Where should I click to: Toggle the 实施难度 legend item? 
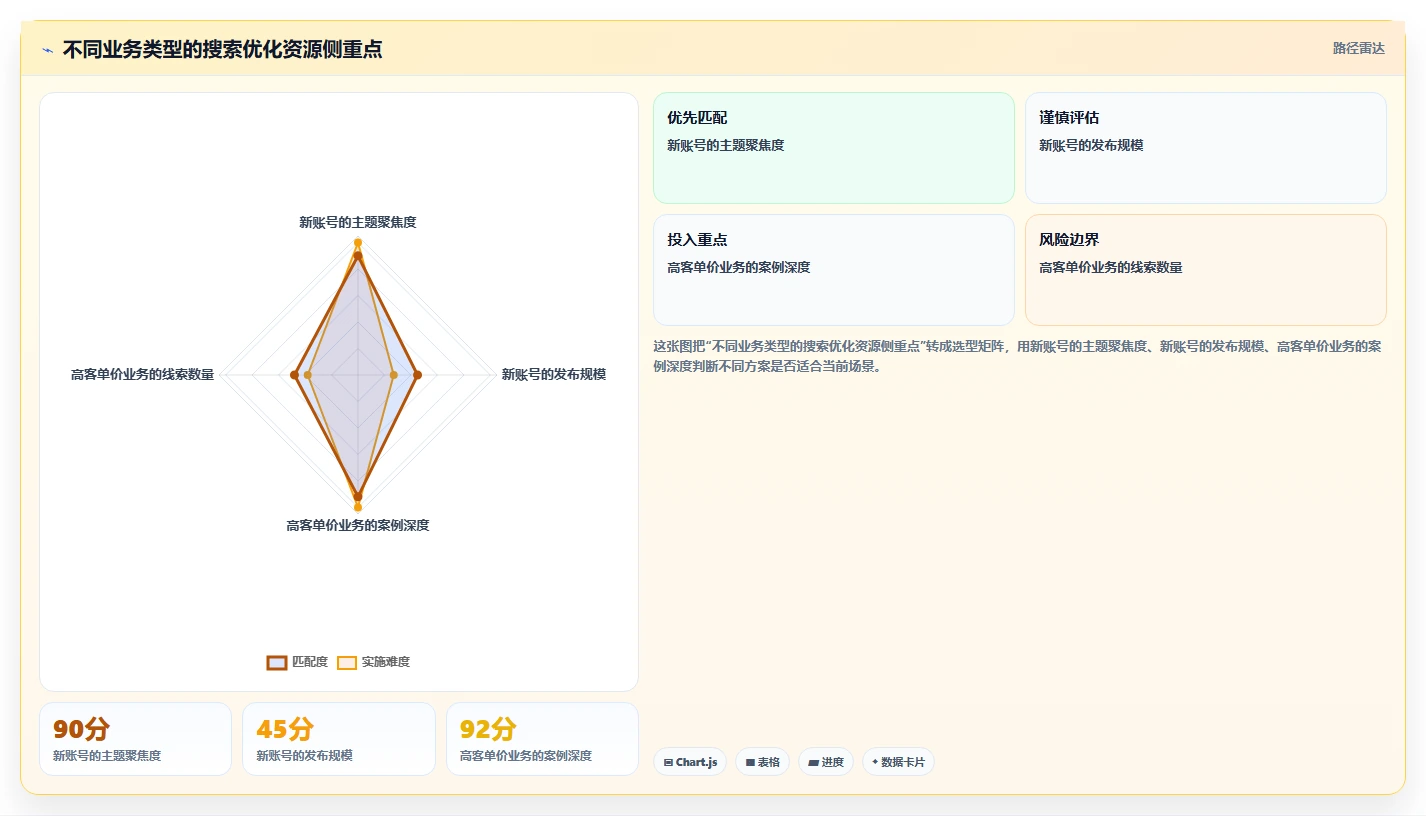coord(373,662)
